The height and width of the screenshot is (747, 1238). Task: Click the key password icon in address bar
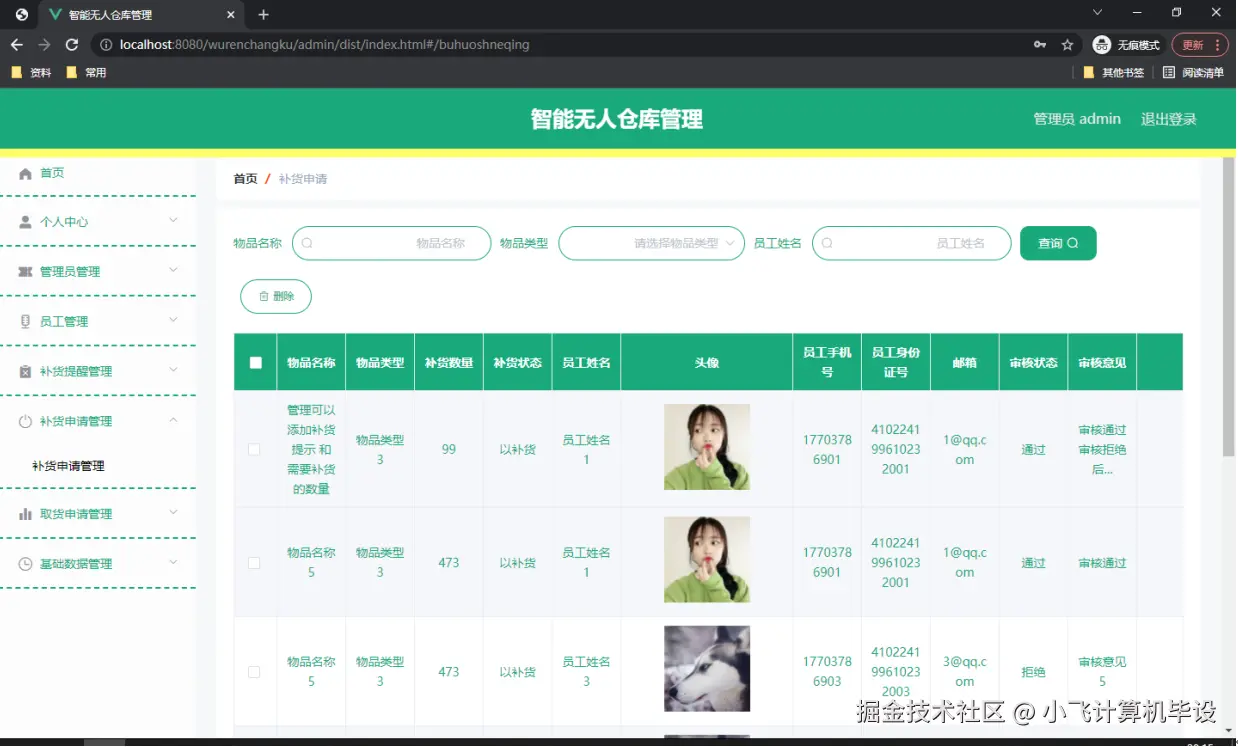pos(1040,45)
